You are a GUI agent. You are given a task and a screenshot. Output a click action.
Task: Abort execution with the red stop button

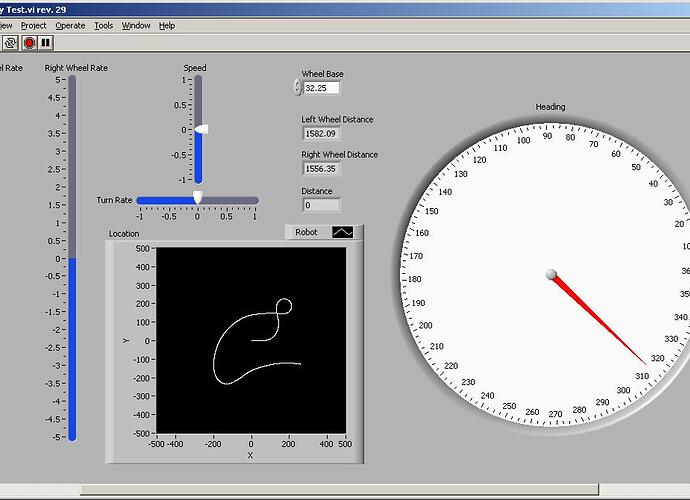29,43
